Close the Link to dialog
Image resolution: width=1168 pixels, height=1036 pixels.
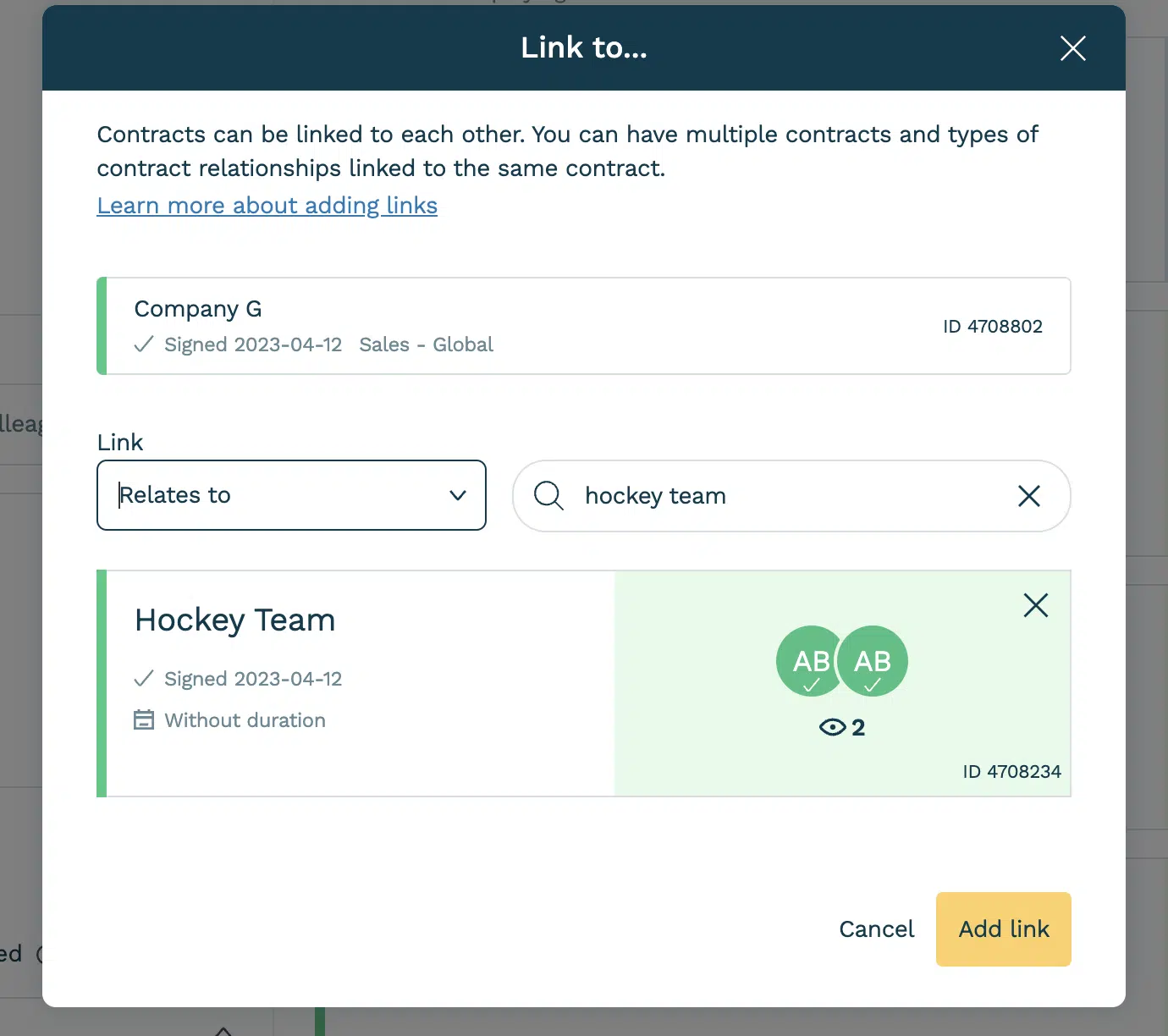pyautogui.click(x=1072, y=48)
